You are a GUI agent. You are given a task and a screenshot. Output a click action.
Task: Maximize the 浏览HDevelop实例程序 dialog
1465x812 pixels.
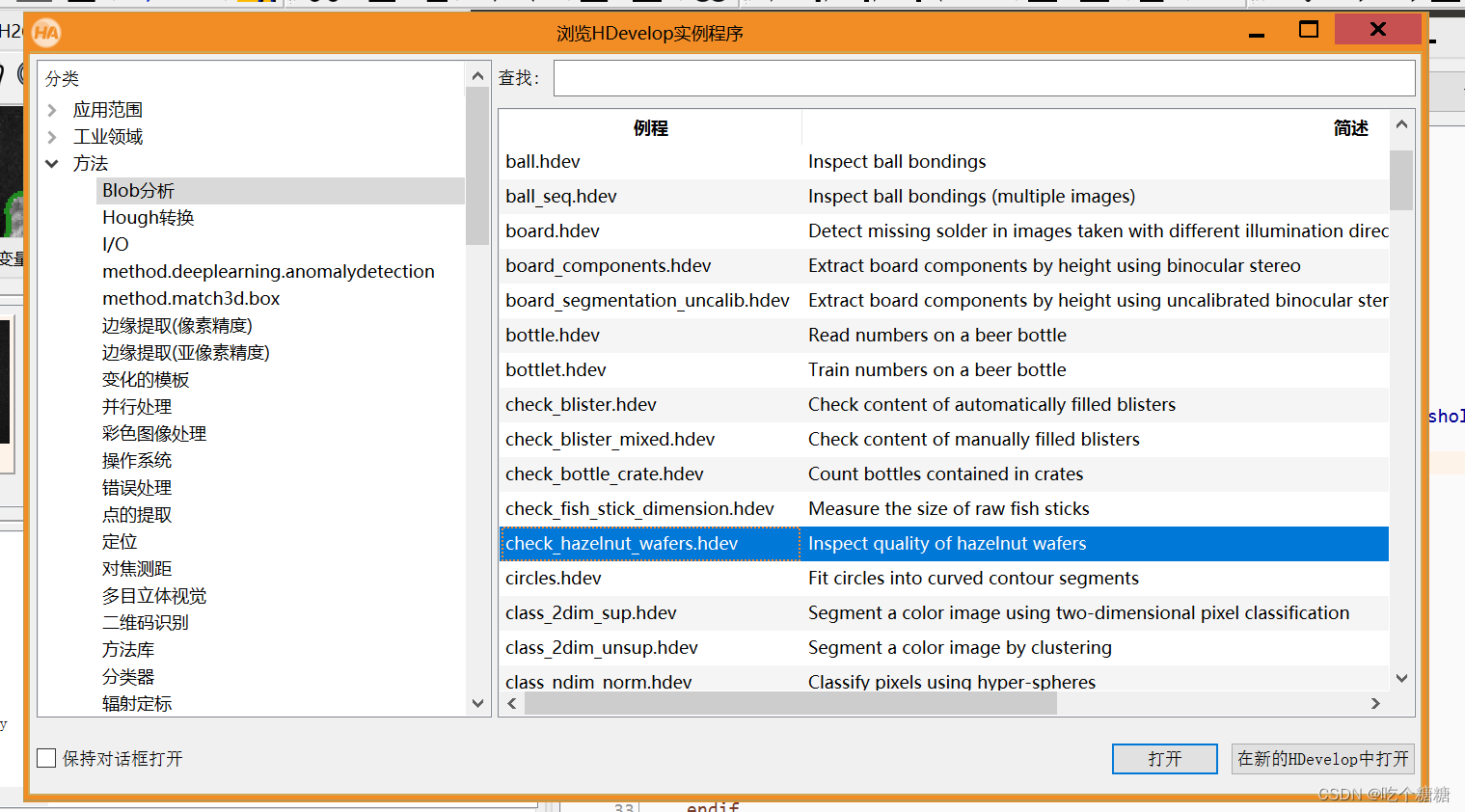pyautogui.click(x=1309, y=30)
